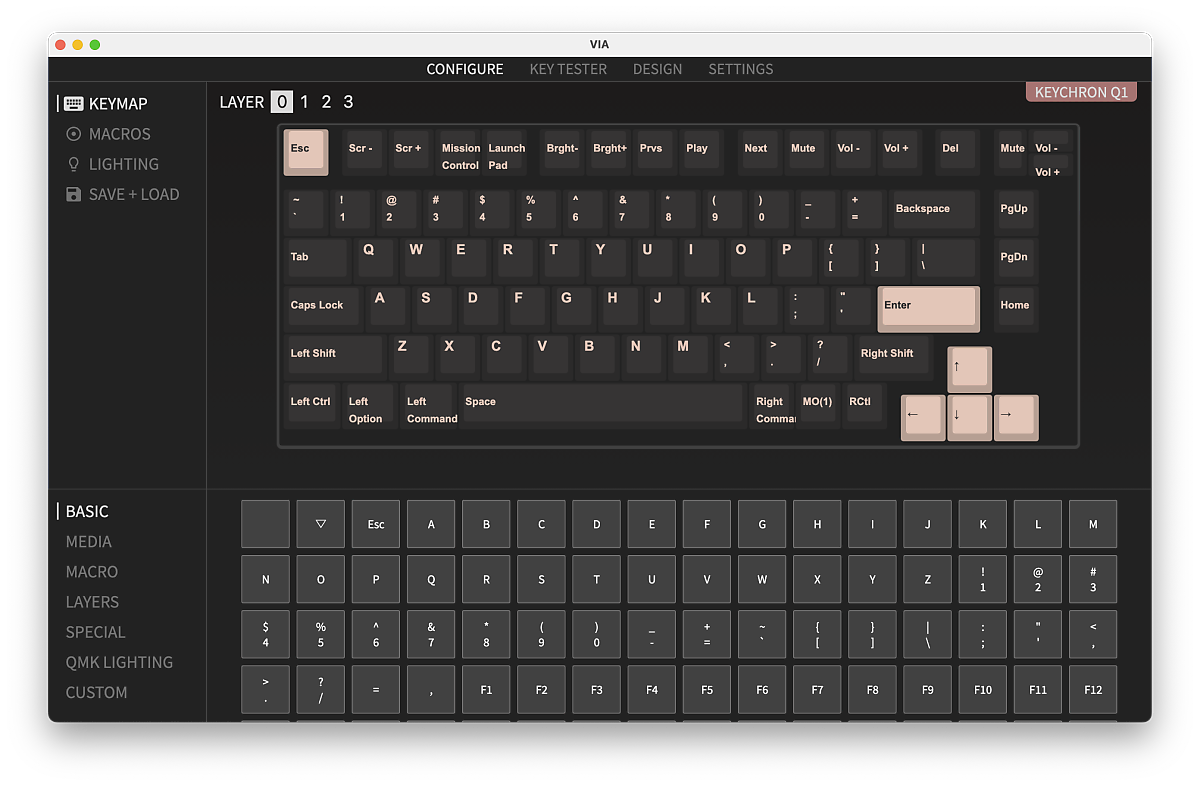Select the Configure tab
The width and height of the screenshot is (1200, 786).
coord(464,69)
